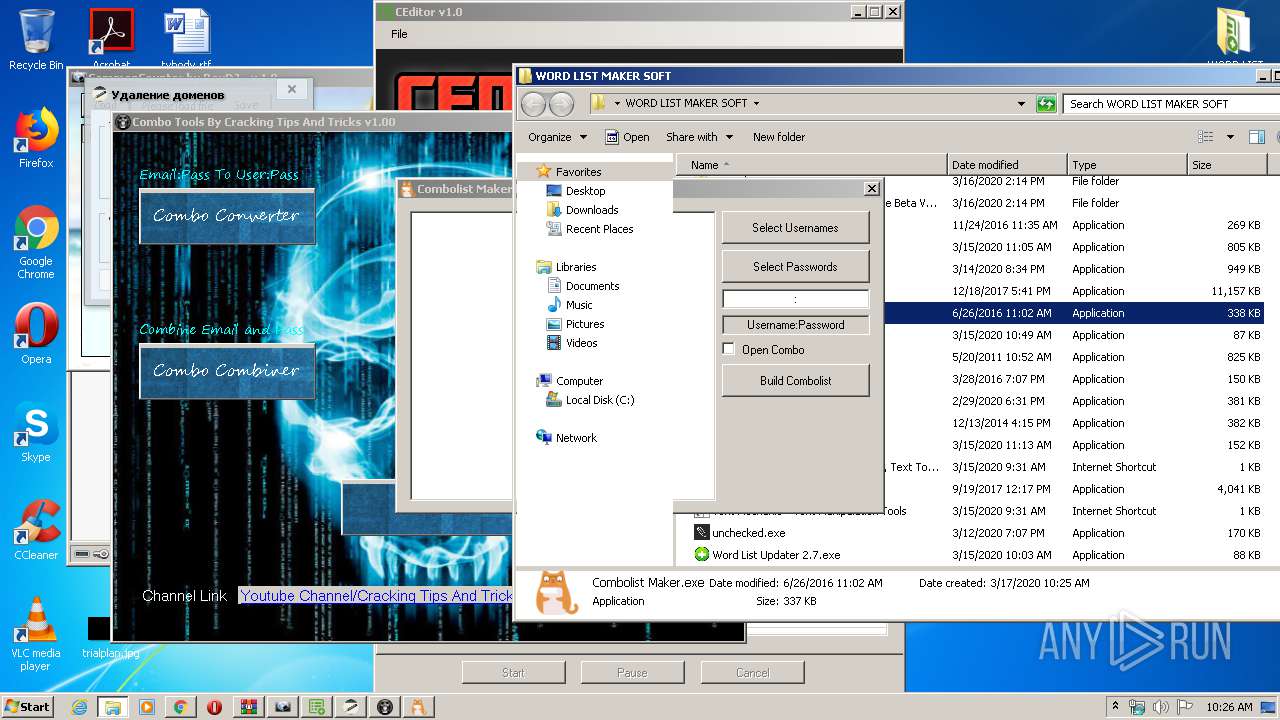Click the green refresh button in address bar
Screen dimensions: 1280x720
(x=1046, y=103)
